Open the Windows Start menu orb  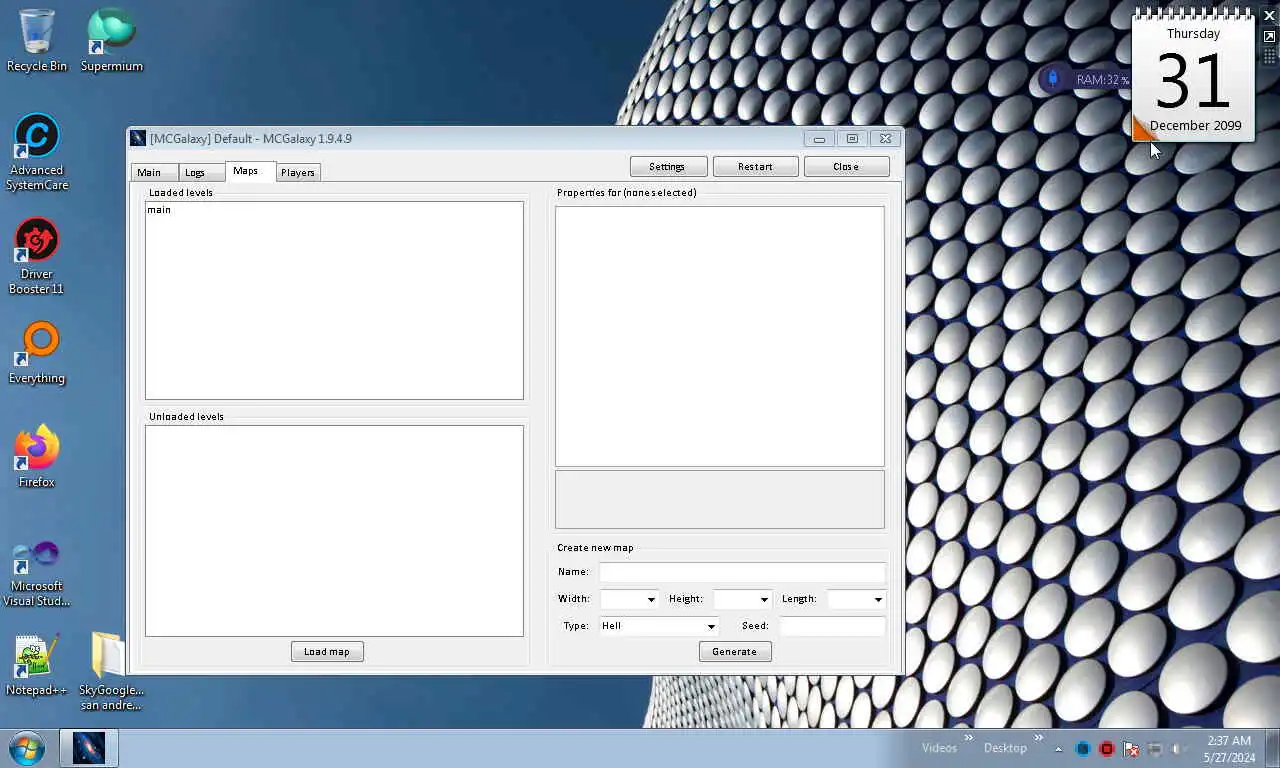pyautogui.click(x=27, y=748)
